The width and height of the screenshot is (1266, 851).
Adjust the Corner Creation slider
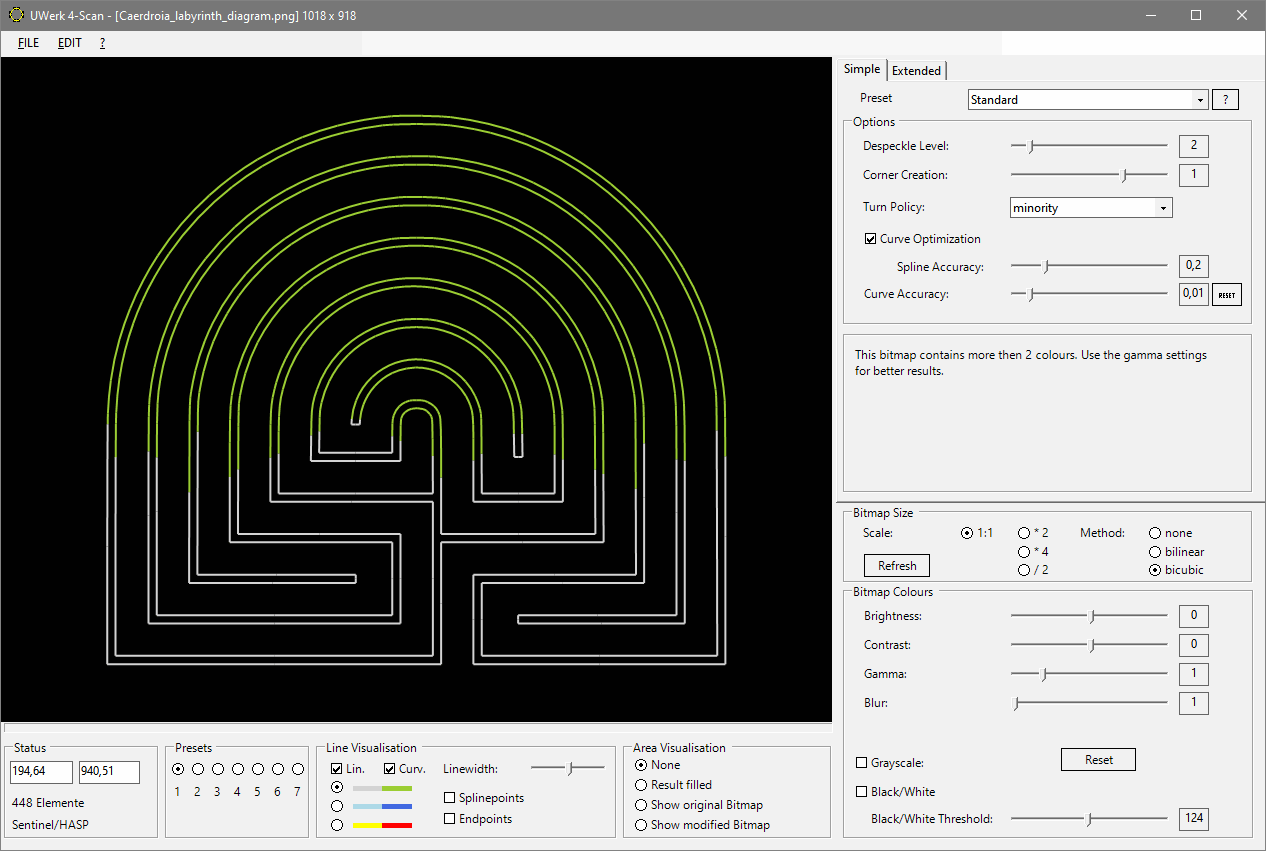1089,175
